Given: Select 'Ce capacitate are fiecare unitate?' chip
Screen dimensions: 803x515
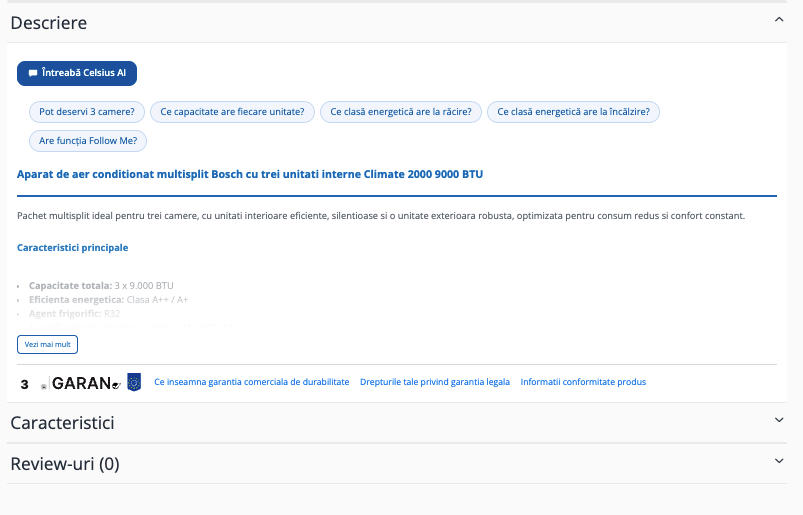Looking at the screenshot, I should 232,112.
